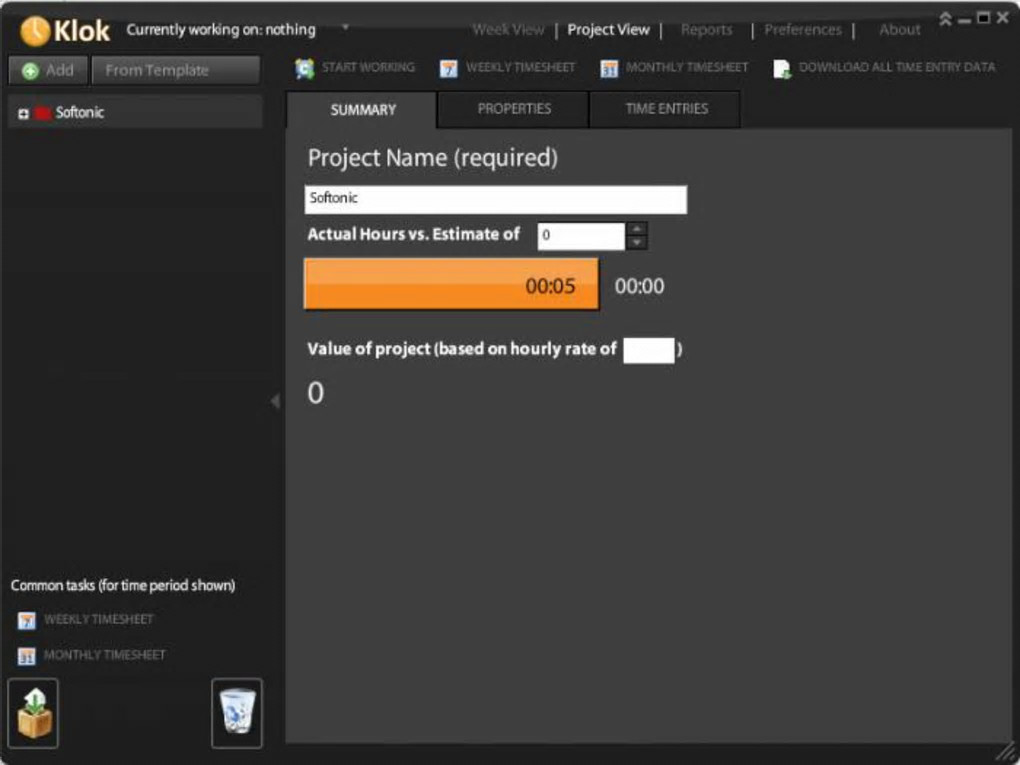This screenshot has height=765, width=1020.
Task: Collapse the left project sidebar arrow
Action: point(275,401)
